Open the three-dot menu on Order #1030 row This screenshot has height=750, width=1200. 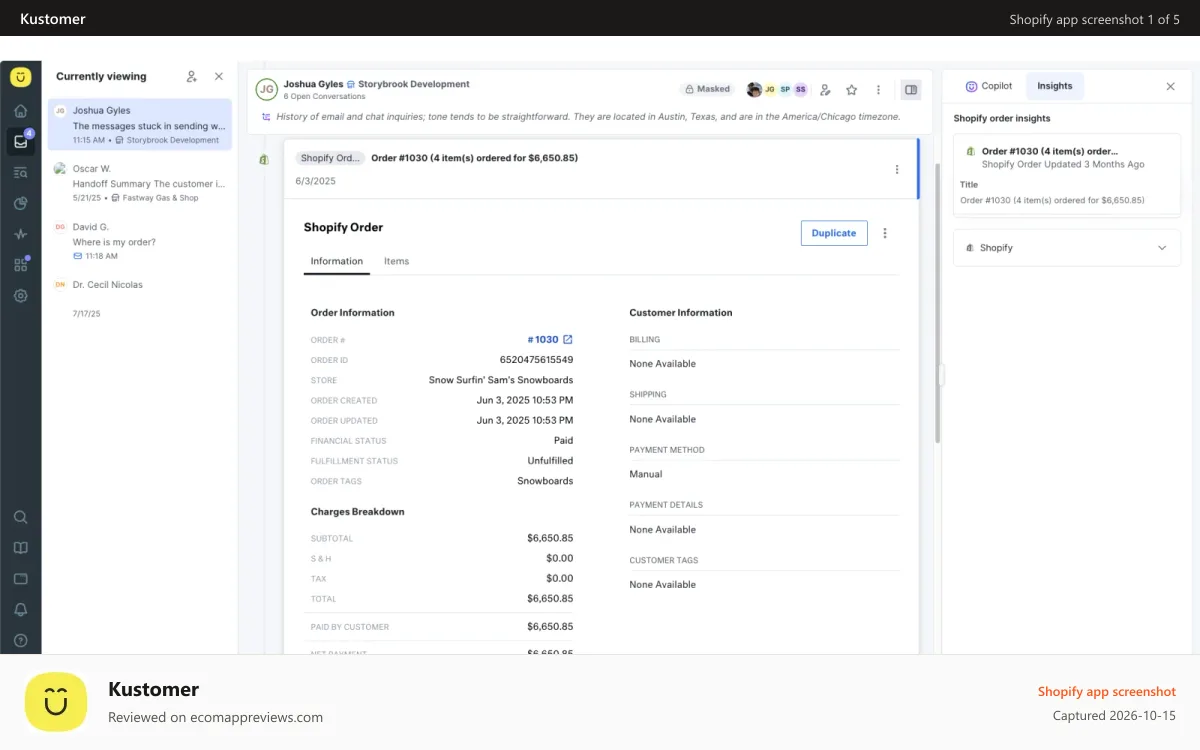[x=897, y=170]
